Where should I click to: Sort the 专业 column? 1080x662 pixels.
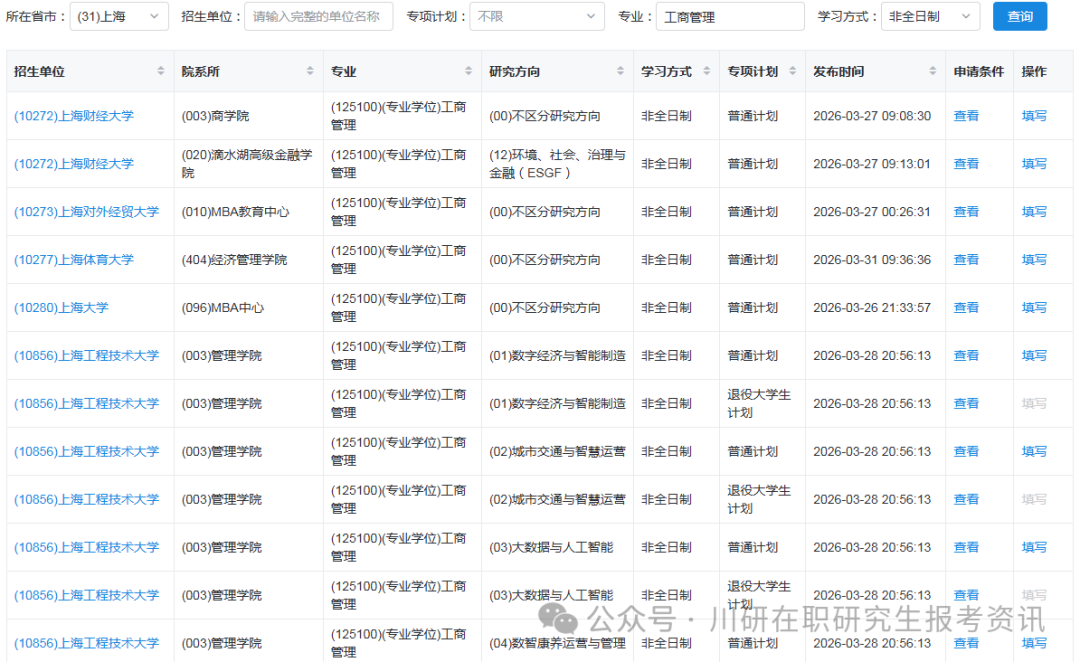coord(468,71)
